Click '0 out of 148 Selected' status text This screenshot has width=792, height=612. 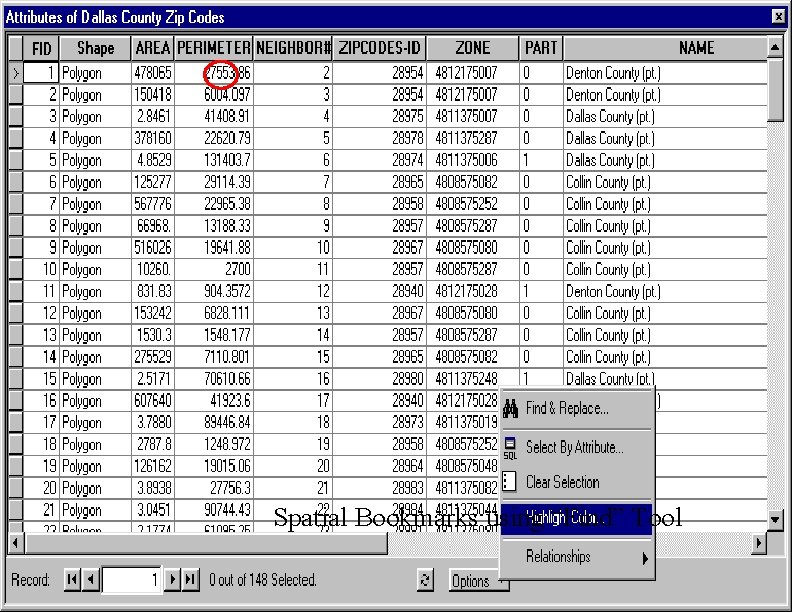[263, 580]
